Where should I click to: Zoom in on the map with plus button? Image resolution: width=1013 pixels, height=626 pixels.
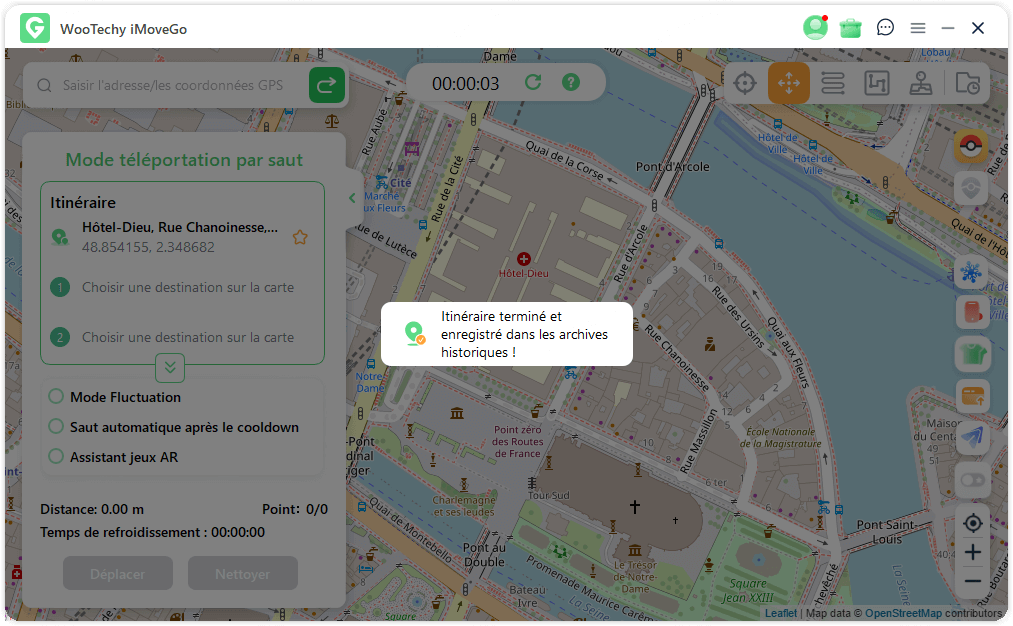click(x=972, y=552)
